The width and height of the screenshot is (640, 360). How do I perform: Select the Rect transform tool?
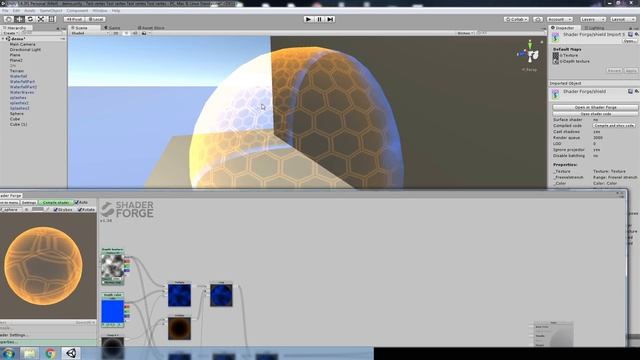click(x=51, y=19)
